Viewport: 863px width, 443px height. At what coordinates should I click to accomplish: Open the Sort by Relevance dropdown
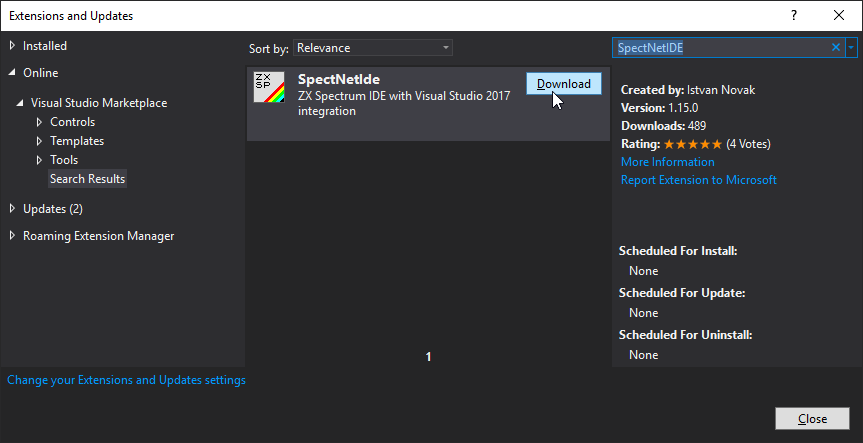(x=373, y=48)
